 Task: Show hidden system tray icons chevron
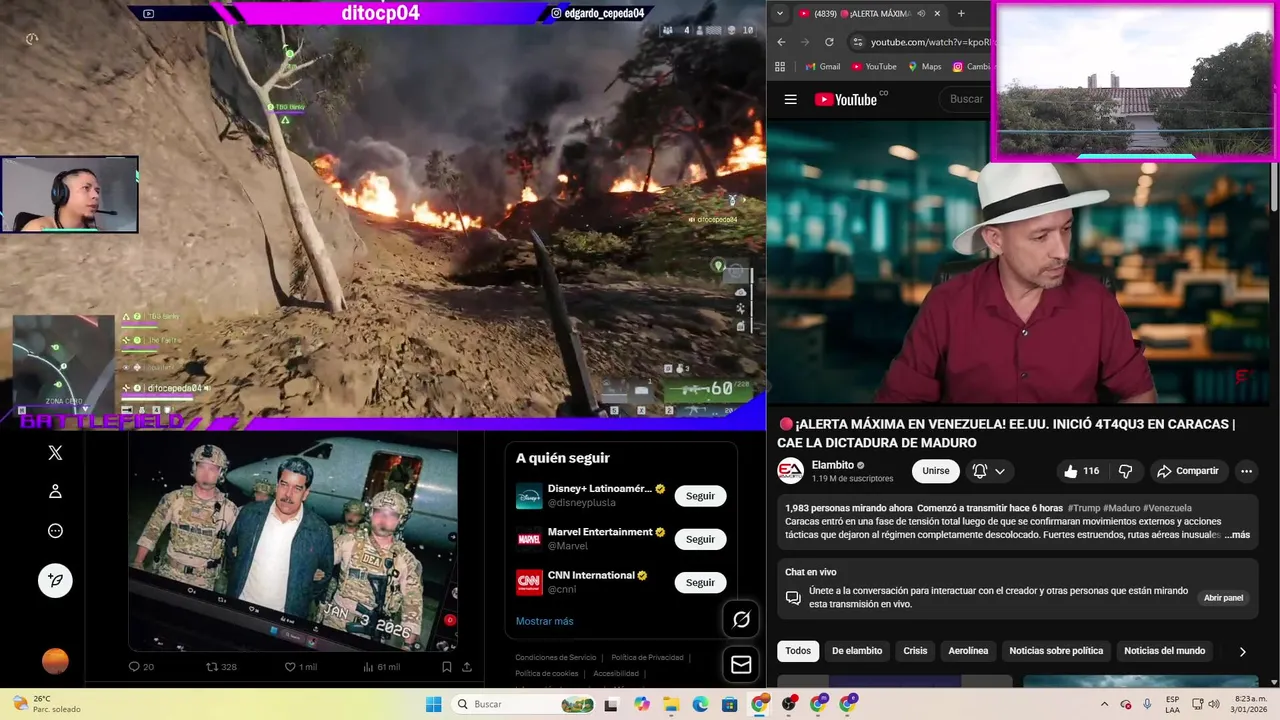click(1104, 704)
